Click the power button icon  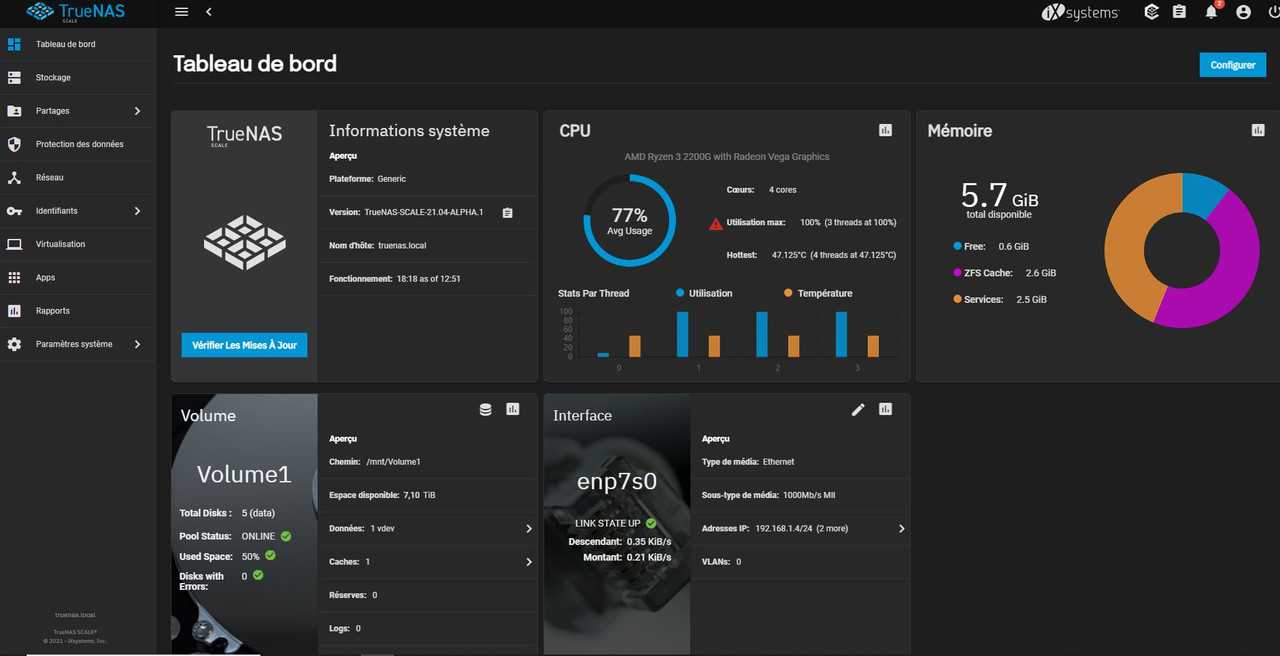click(x=1273, y=12)
